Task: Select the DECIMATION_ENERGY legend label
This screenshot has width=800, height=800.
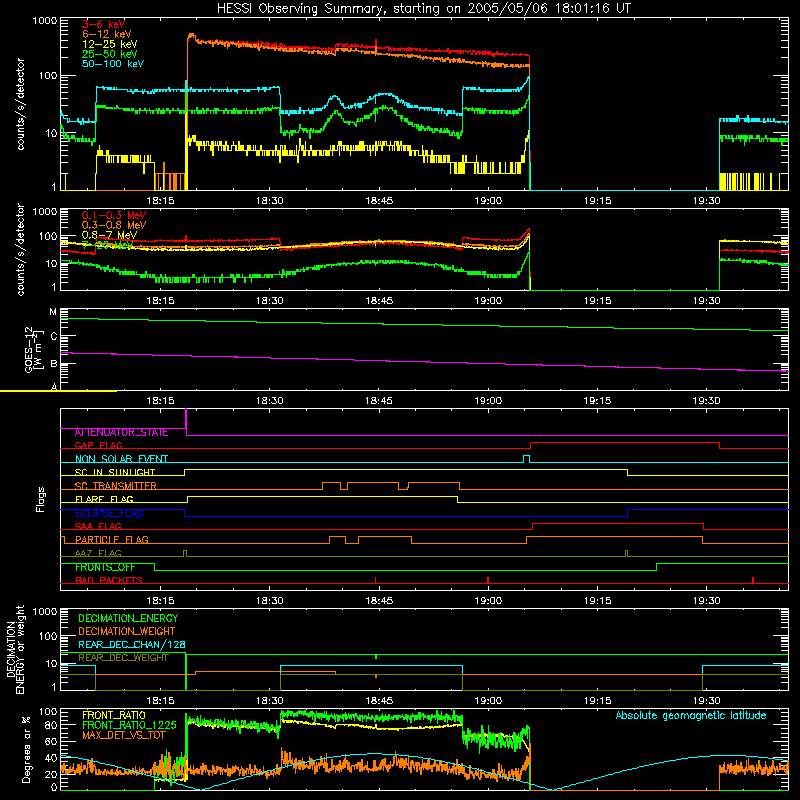Action: [x=128, y=618]
